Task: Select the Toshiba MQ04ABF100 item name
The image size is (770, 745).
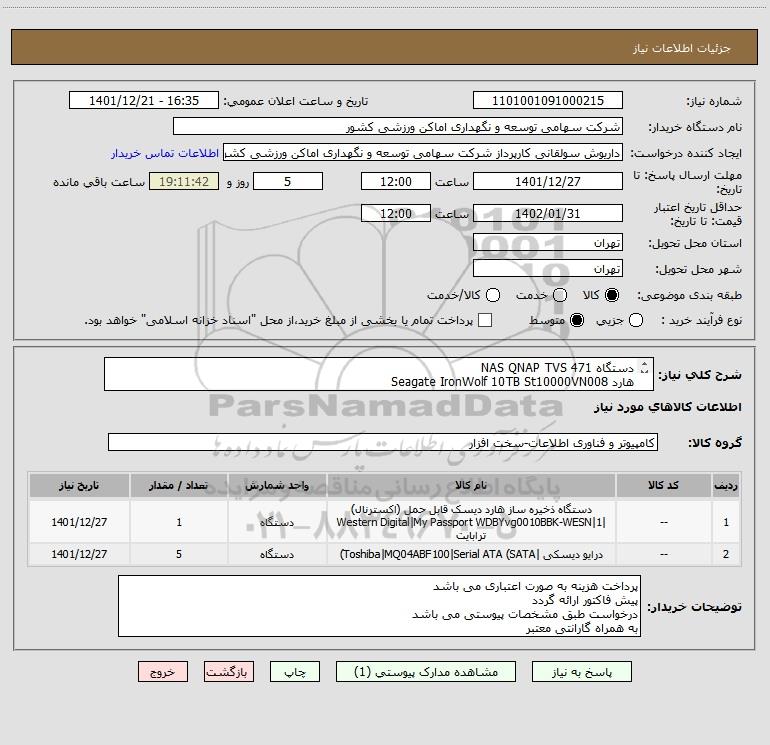Action: pyautogui.click(x=471, y=554)
